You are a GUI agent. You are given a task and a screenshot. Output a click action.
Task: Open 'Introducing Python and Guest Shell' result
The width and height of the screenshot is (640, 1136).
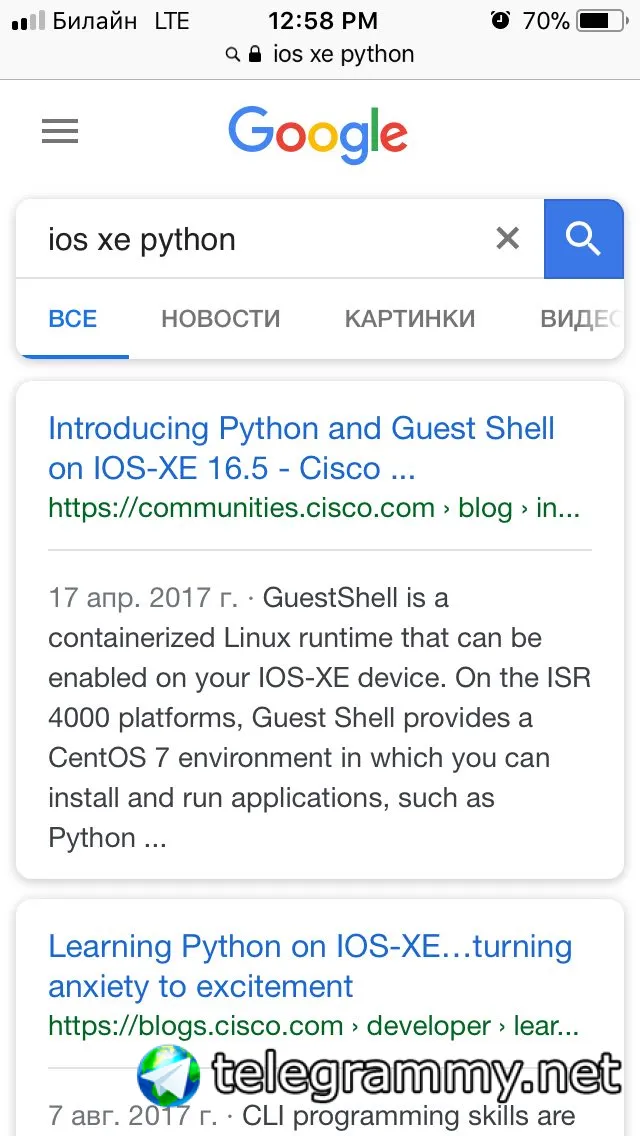point(302,448)
